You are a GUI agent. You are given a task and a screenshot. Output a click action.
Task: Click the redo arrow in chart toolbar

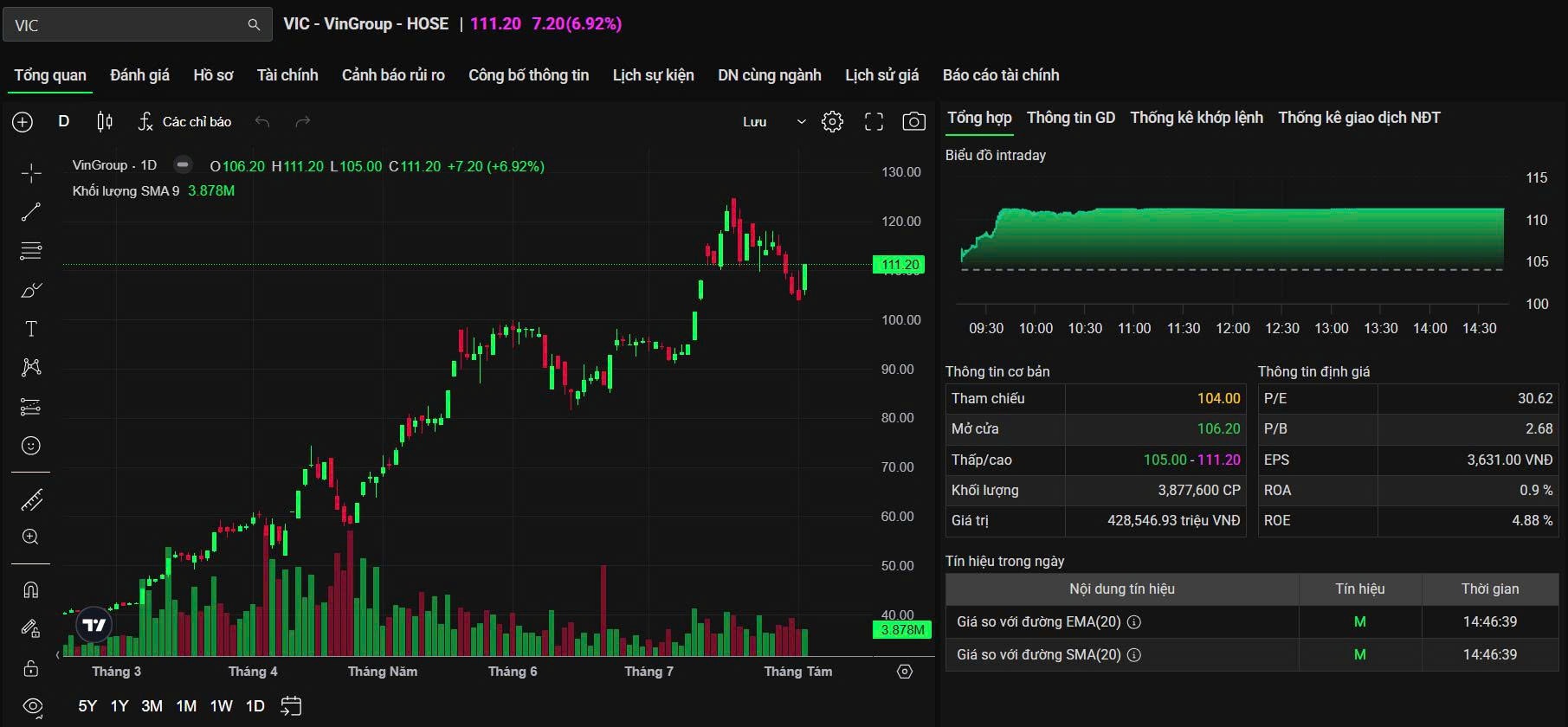(302, 122)
